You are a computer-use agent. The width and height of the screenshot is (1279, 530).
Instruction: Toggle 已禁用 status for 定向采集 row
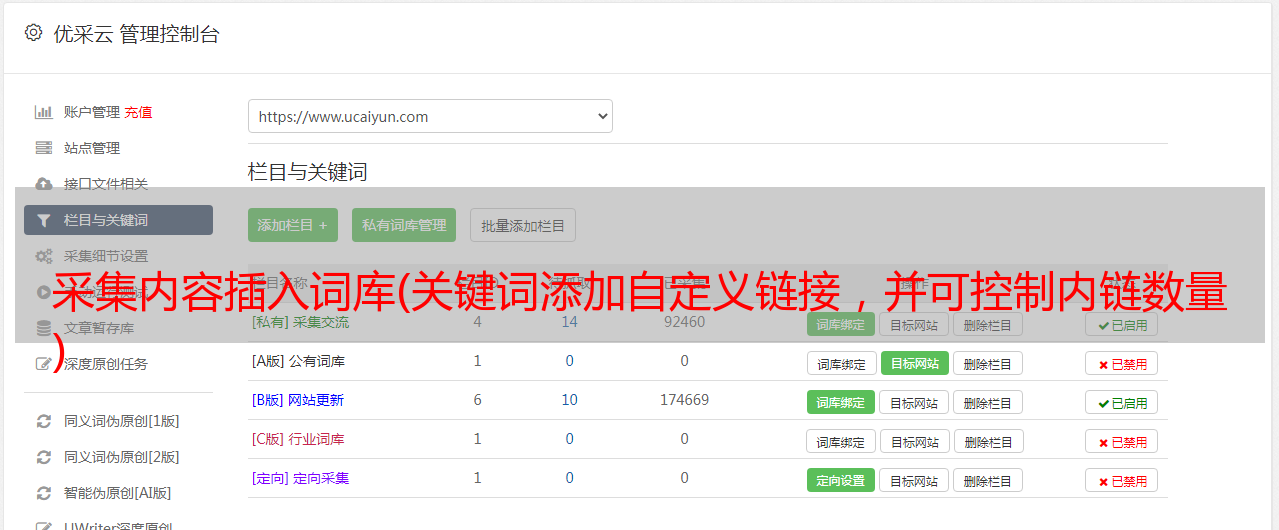pos(1121,481)
